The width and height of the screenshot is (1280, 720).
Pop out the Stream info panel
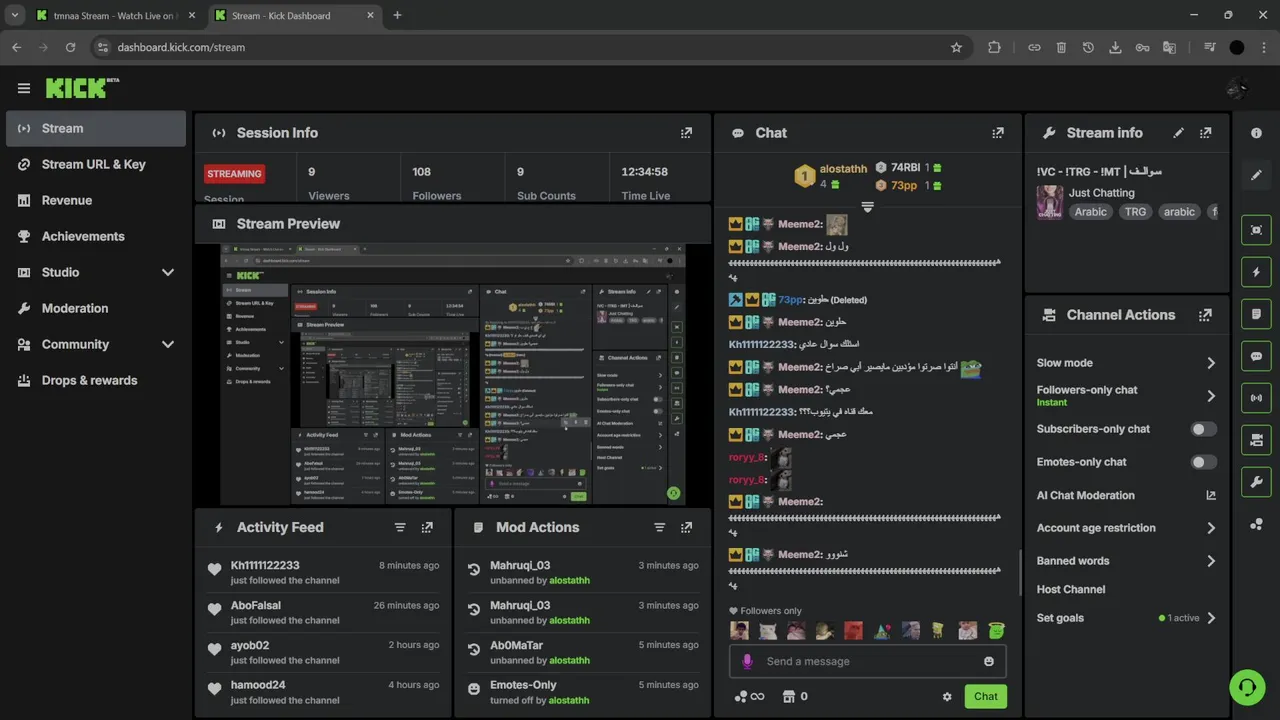click(x=1205, y=133)
